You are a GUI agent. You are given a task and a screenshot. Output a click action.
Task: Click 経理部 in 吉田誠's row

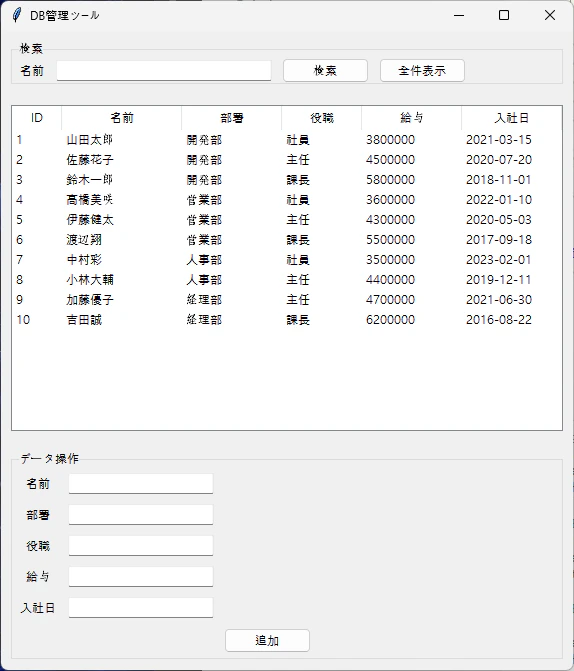click(204, 320)
